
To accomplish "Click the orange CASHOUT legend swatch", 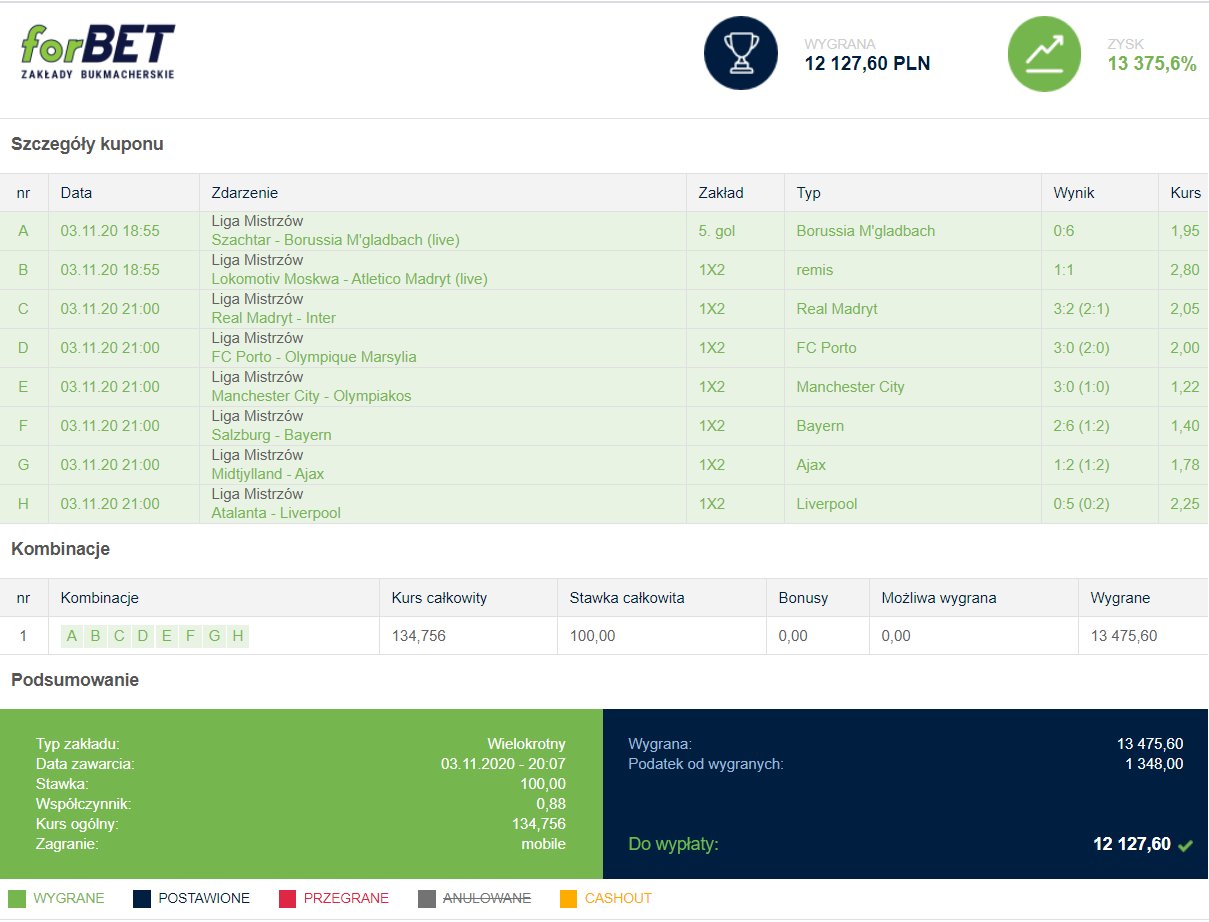I will (568, 898).
